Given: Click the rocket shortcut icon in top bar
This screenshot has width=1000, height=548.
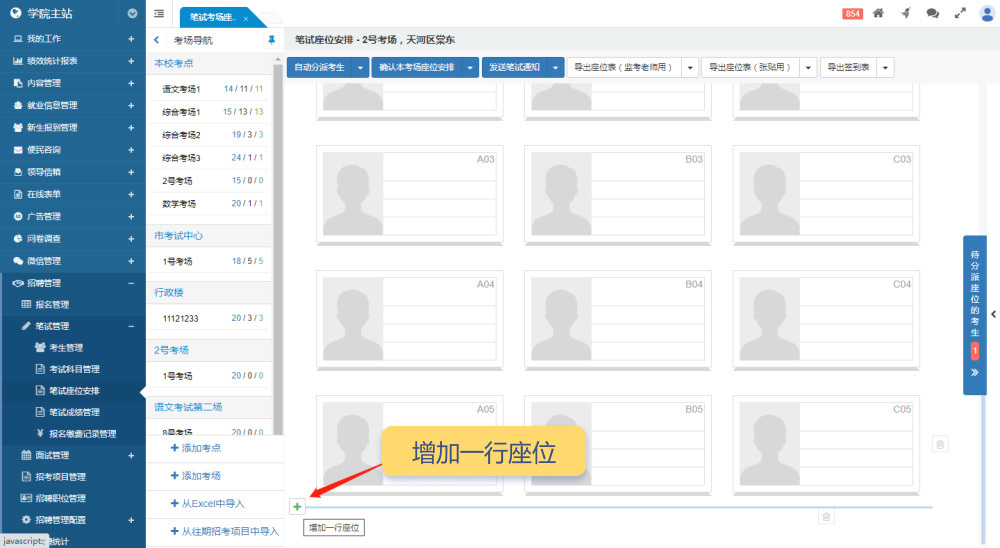Looking at the screenshot, I should pos(905,13).
